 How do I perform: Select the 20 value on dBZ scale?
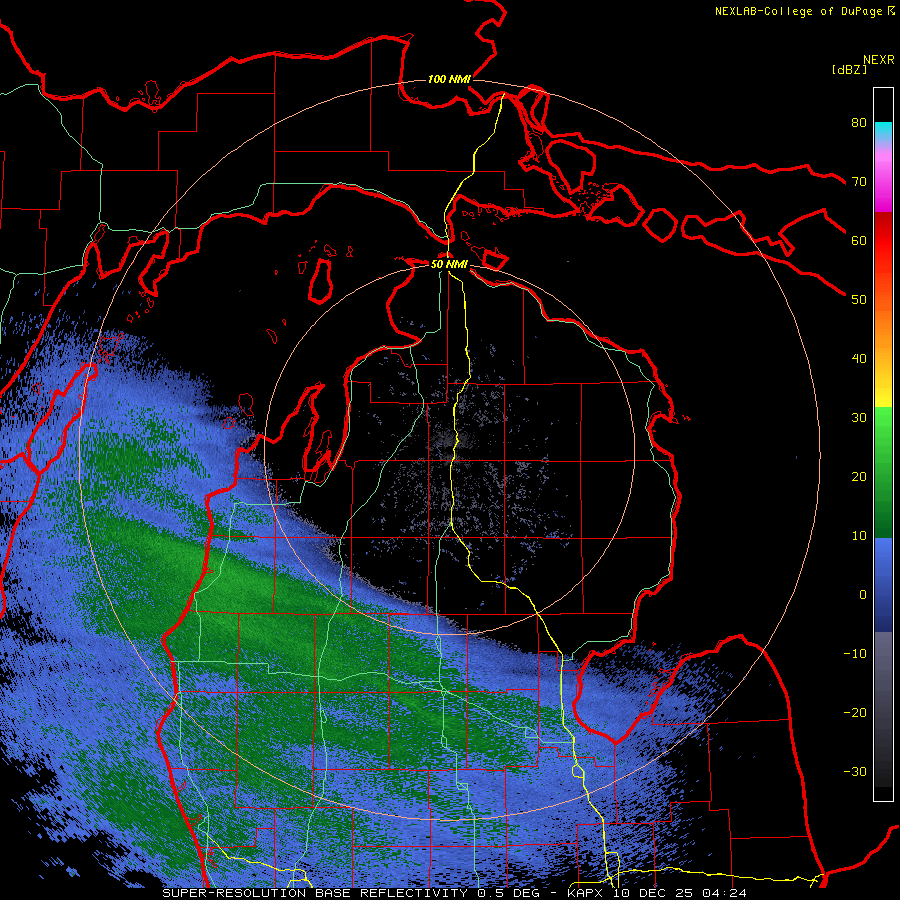pyautogui.click(x=859, y=477)
